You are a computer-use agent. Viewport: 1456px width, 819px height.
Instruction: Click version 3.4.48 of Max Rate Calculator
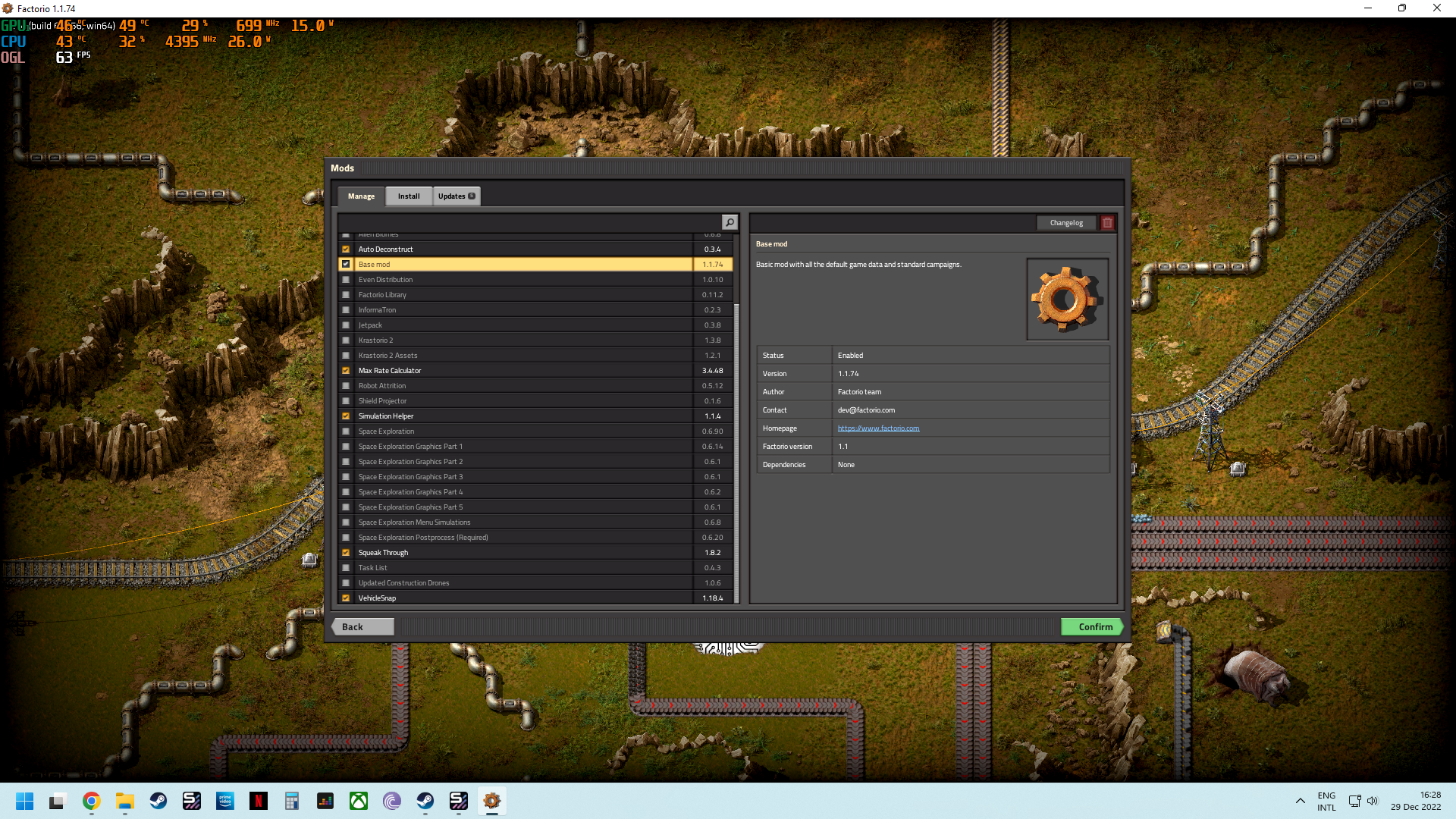(x=712, y=371)
